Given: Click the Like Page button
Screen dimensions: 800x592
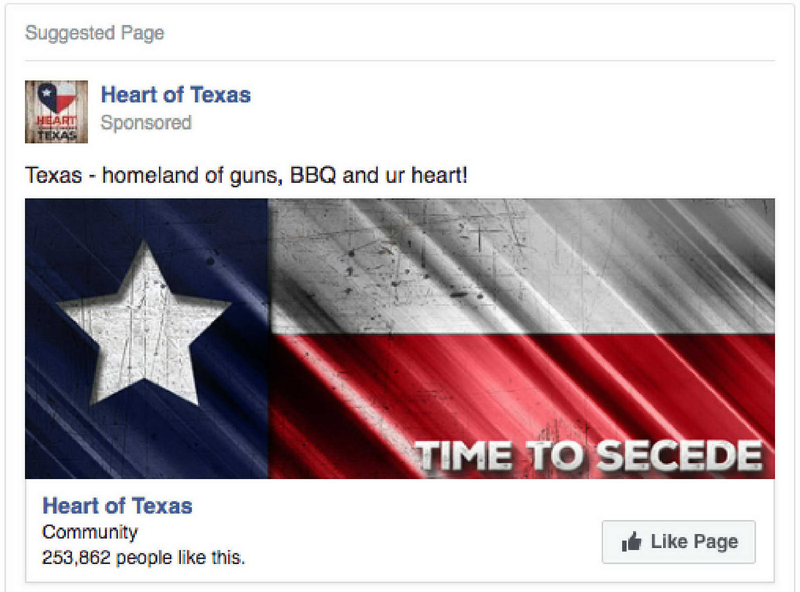Looking at the screenshot, I should [679, 541].
